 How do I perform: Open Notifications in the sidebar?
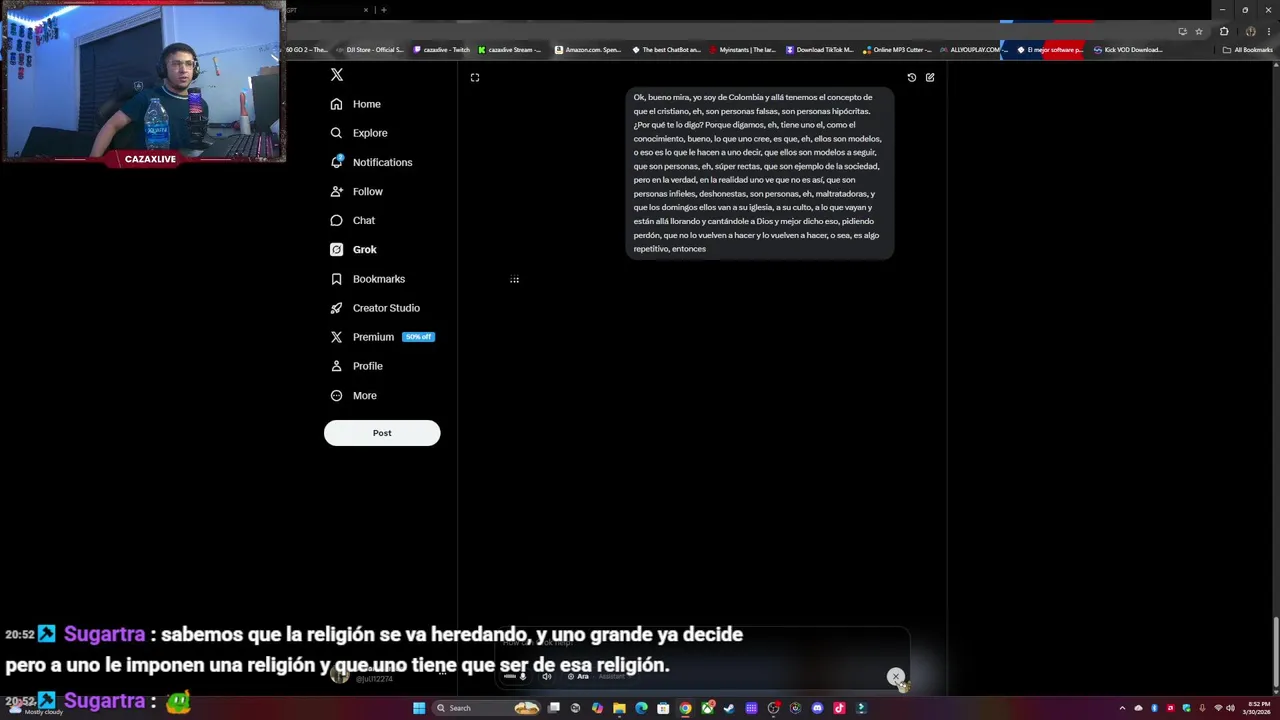[x=371, y=162]
